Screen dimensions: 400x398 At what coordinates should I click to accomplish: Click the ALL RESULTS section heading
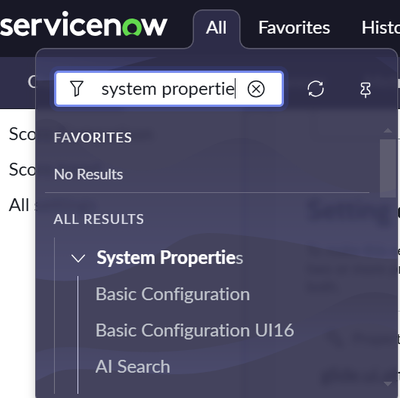click(x=99, y=219)
